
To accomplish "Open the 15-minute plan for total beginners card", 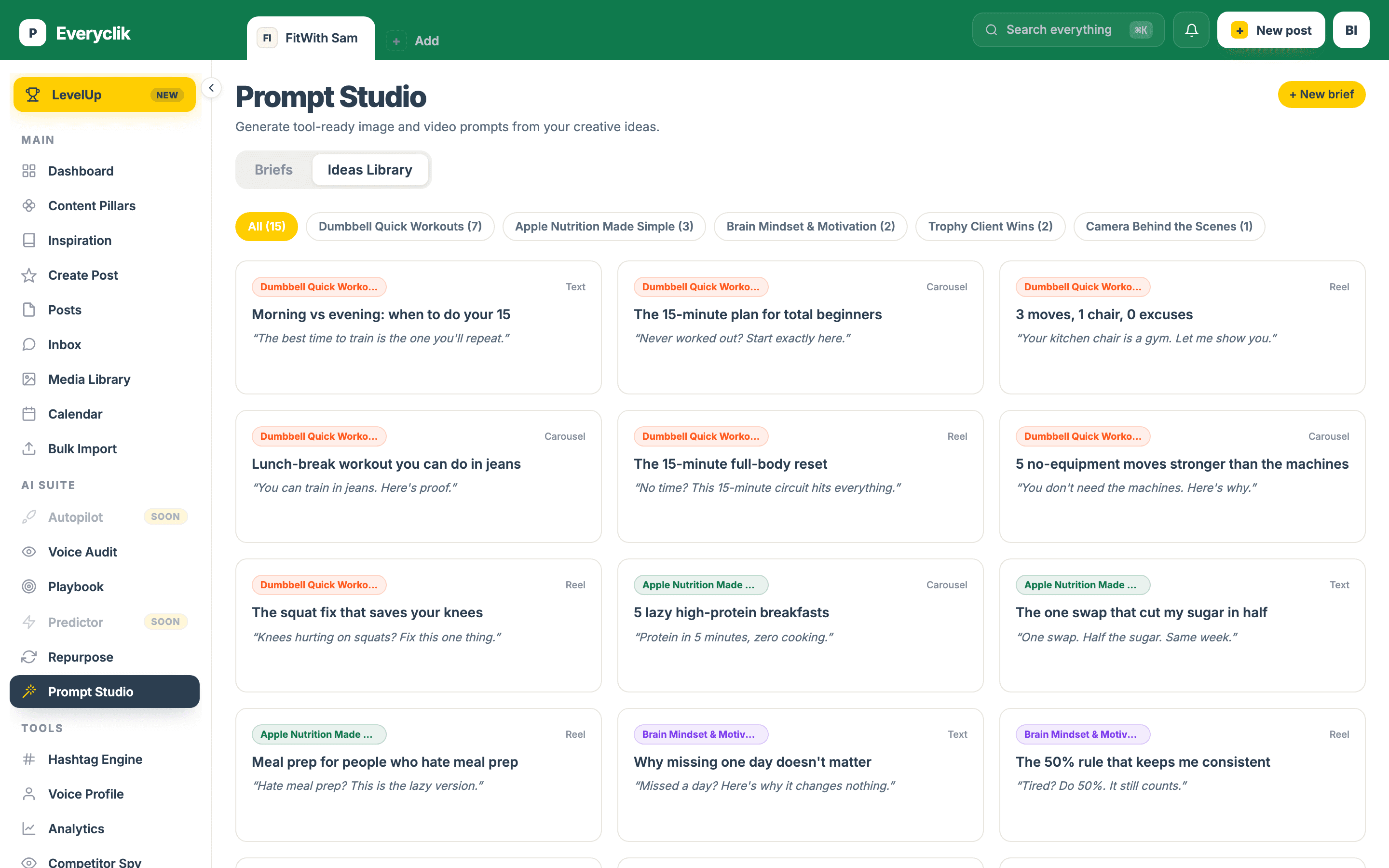I will pos(800,327).
